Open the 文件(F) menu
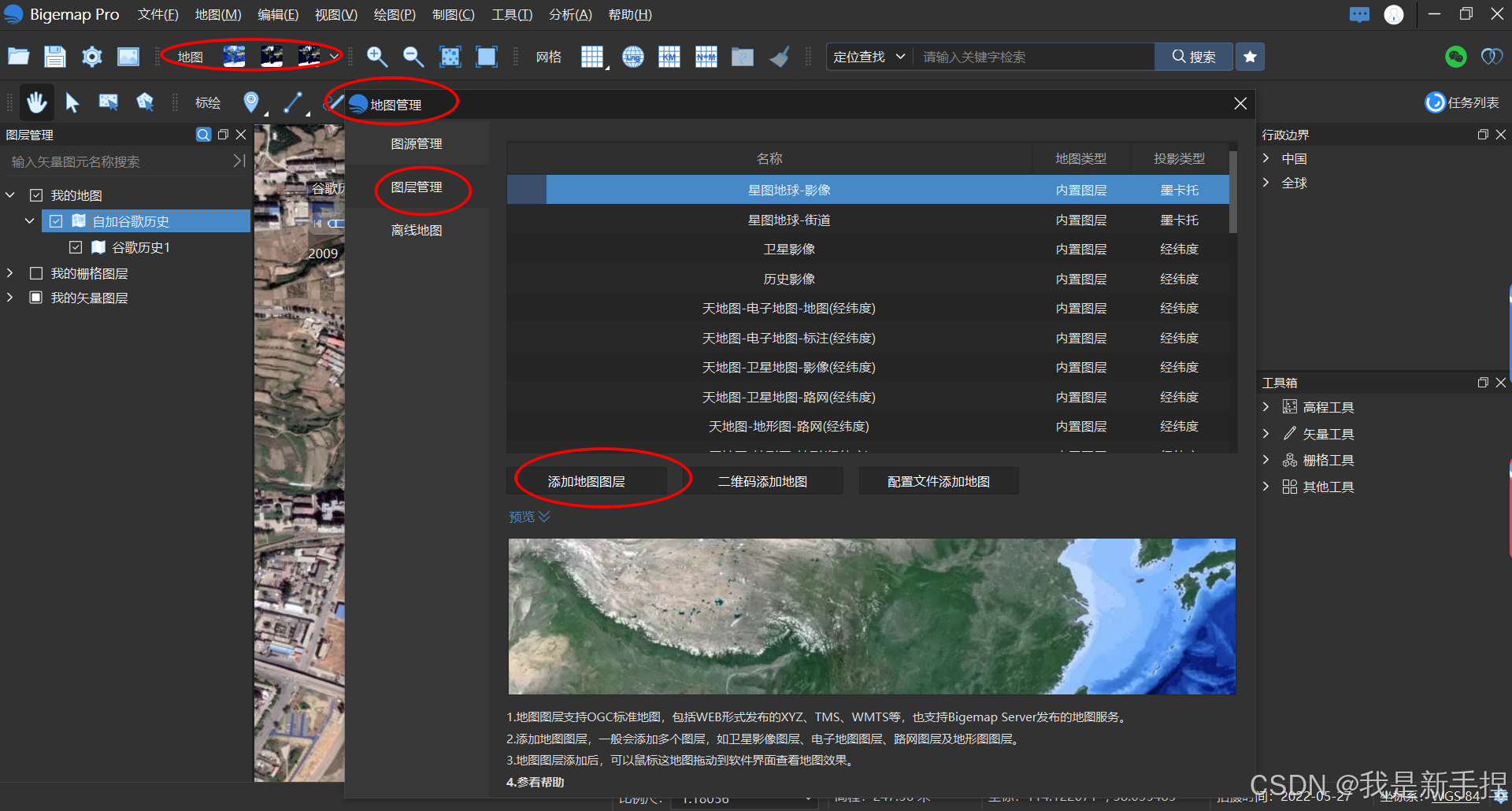This screenshot has height=811, width=1512. click(157, 15)
